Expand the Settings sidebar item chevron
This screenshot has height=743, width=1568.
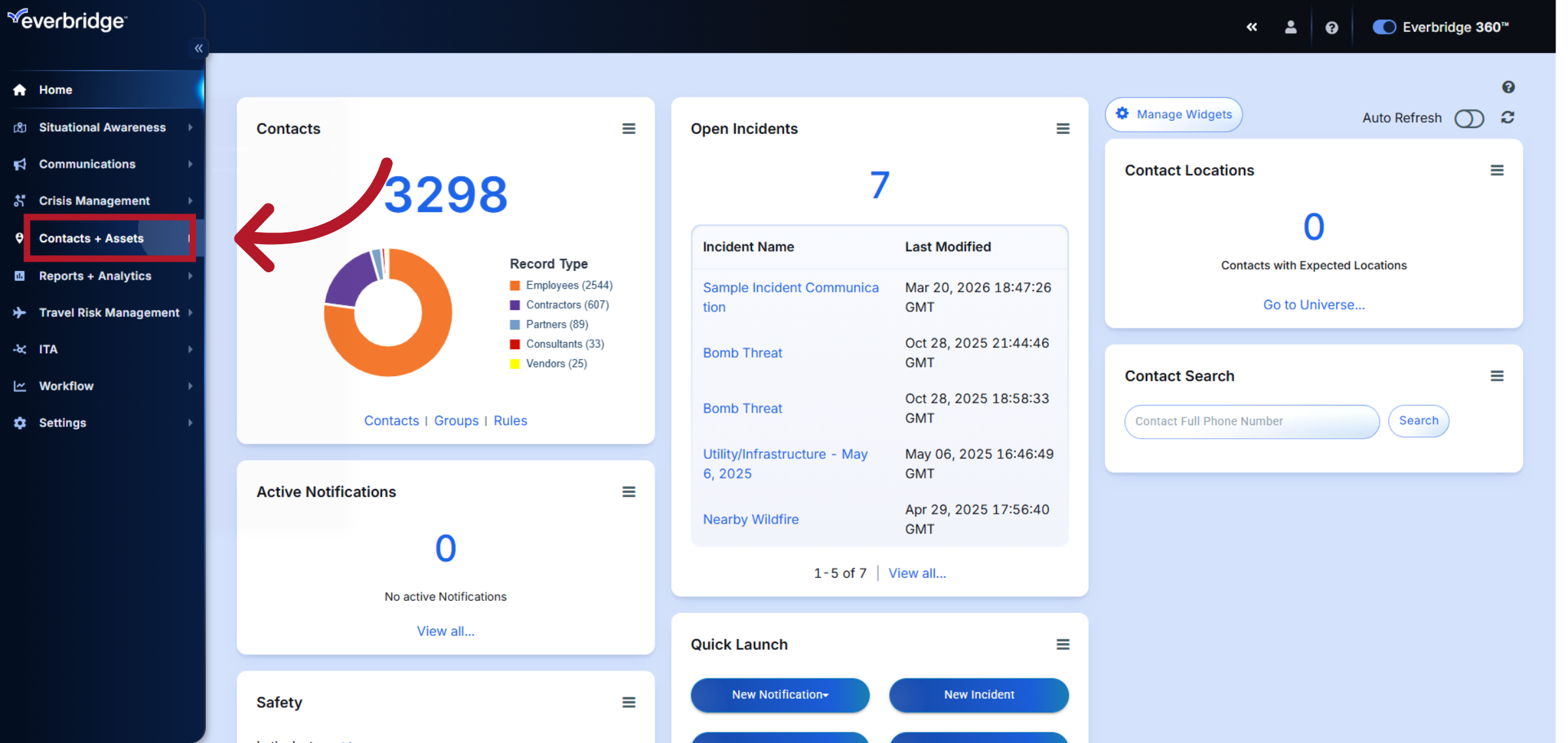[x=190, y=422]
